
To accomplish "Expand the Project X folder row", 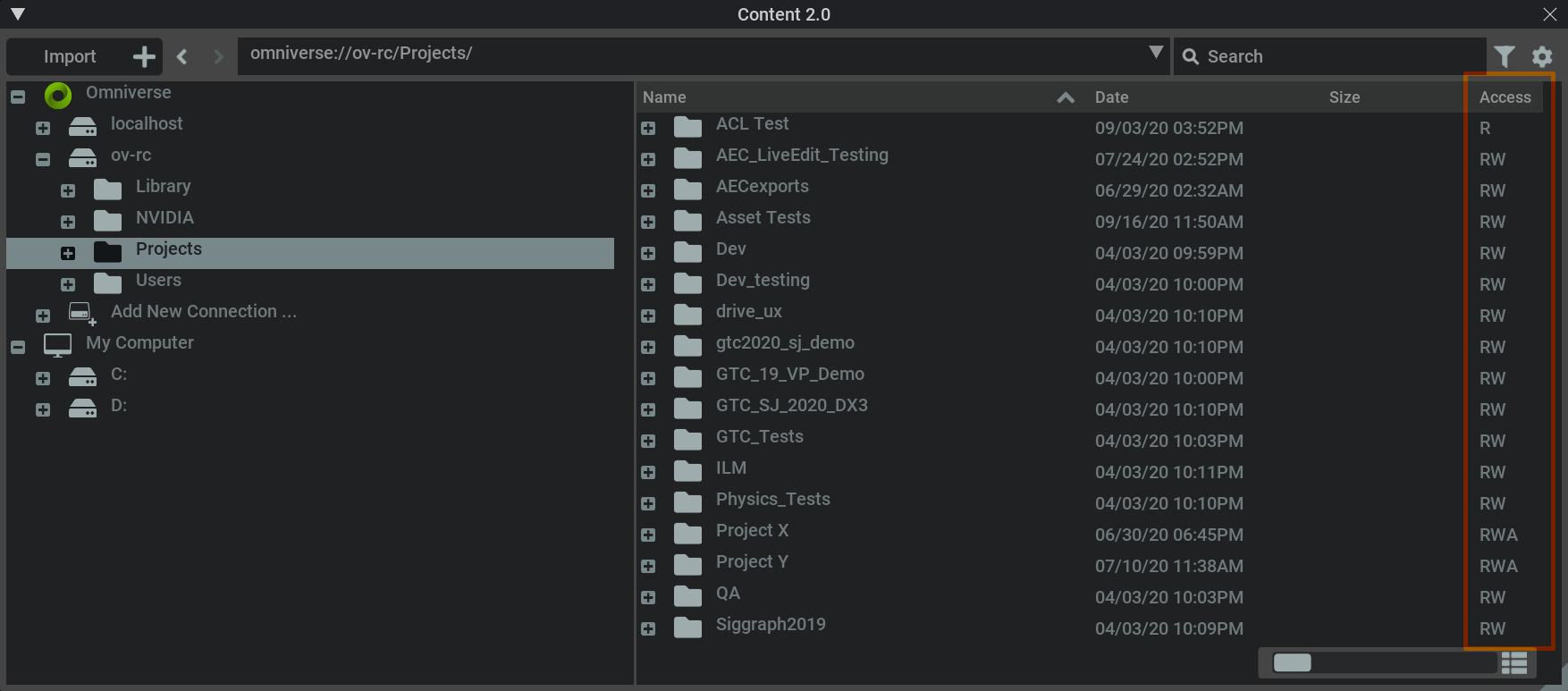I will [x=648, y=535].
